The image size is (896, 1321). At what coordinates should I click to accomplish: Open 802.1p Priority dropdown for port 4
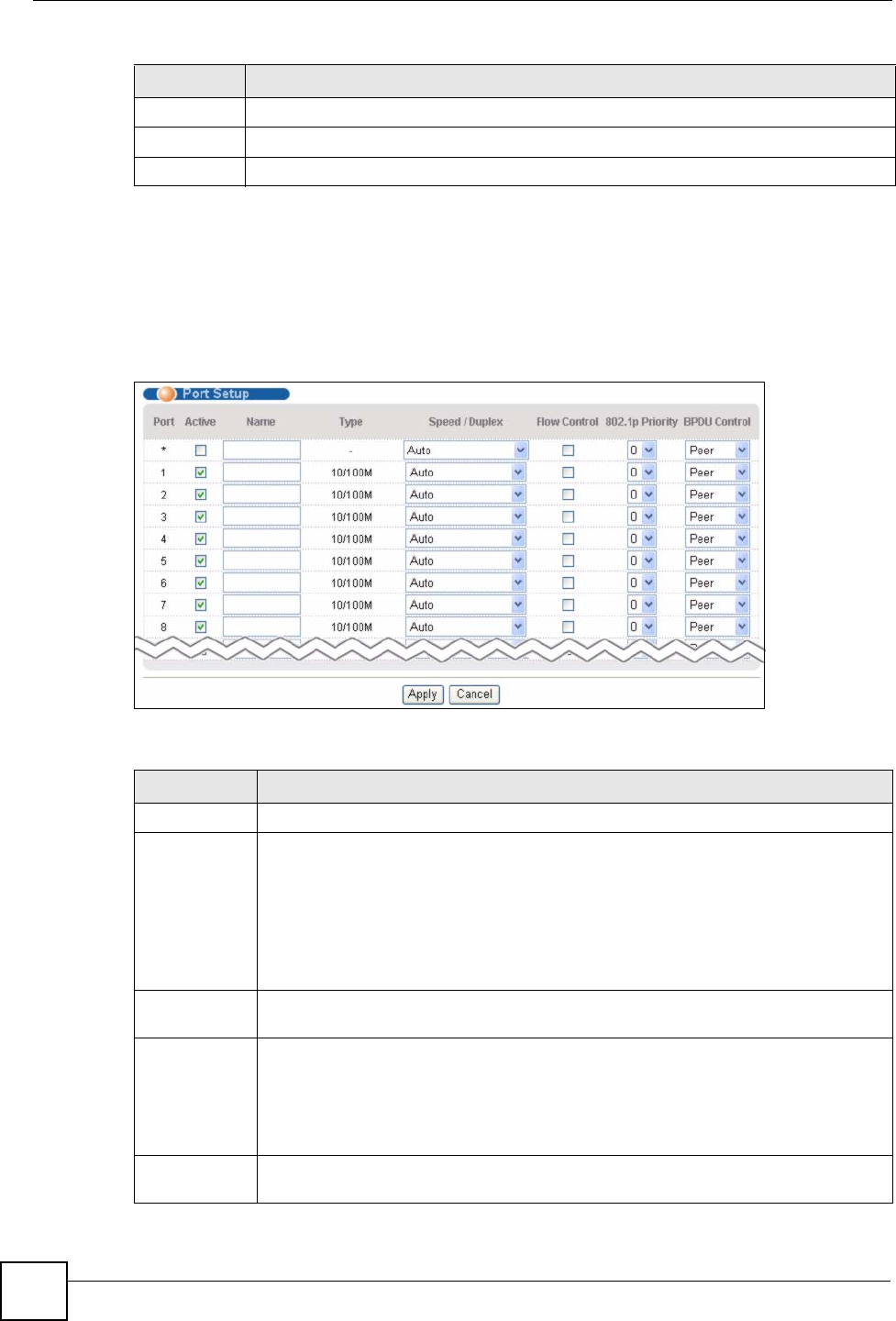click(x=642, y=538)
